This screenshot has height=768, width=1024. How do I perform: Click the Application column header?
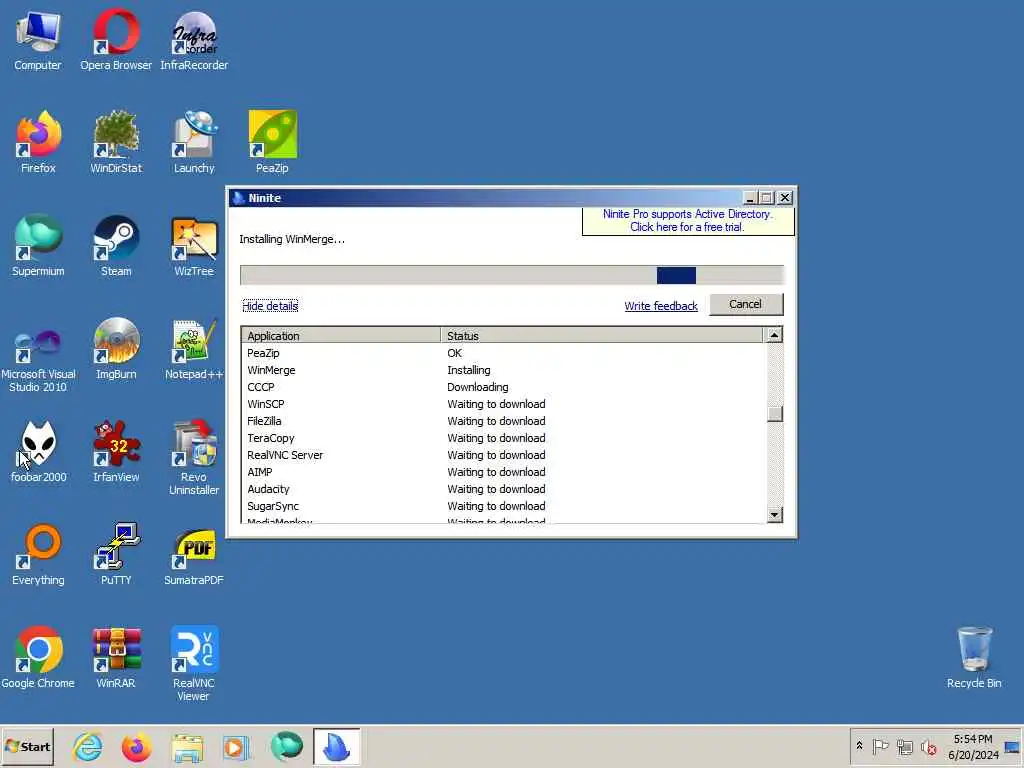(341, 336)
